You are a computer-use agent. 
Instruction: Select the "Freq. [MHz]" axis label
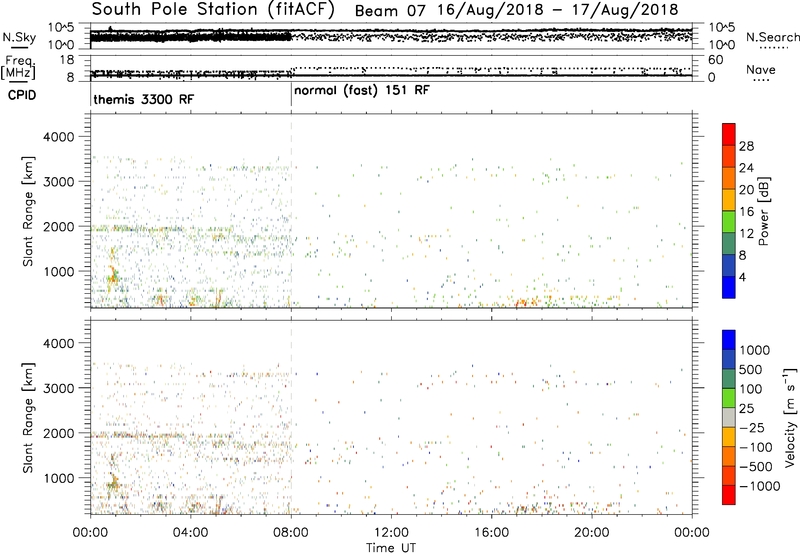18,67
